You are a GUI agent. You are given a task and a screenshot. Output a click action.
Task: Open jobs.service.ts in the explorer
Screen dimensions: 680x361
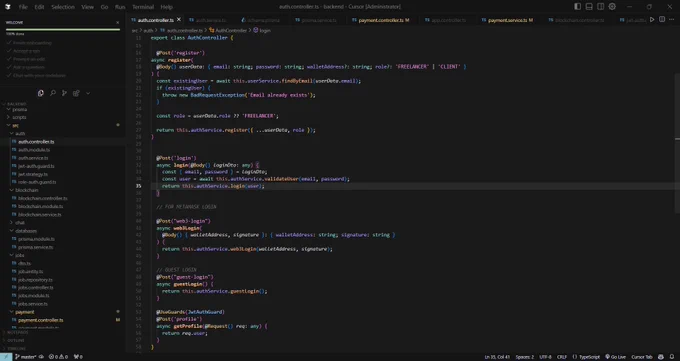click(33, 304)
